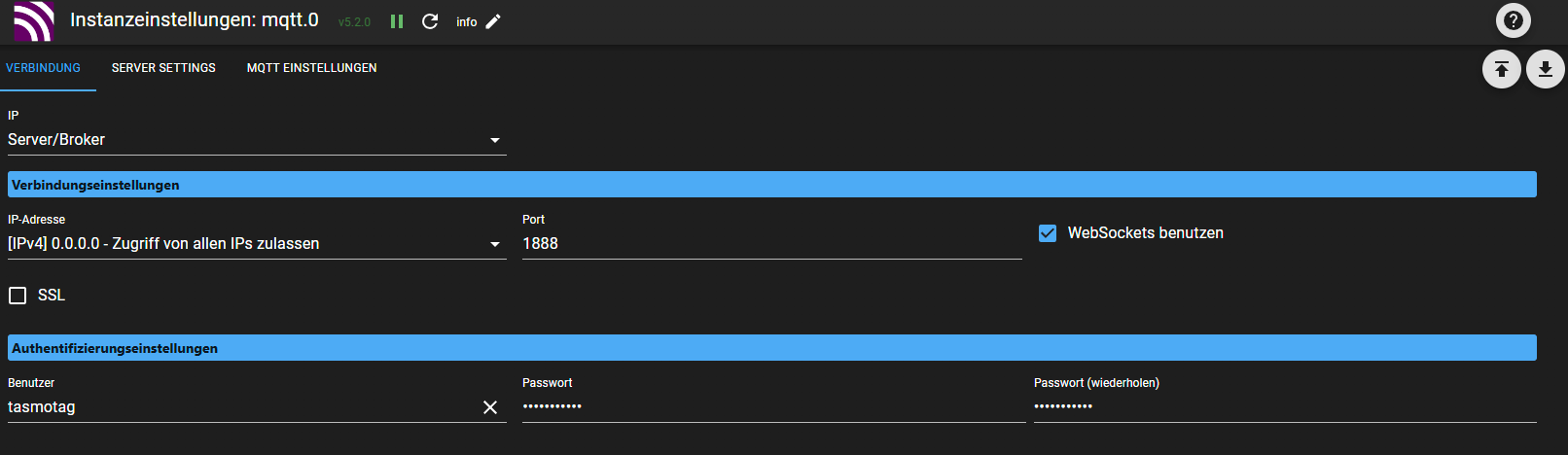Open the IP-Adresse dropdown arrow

[x=495, y=244]
